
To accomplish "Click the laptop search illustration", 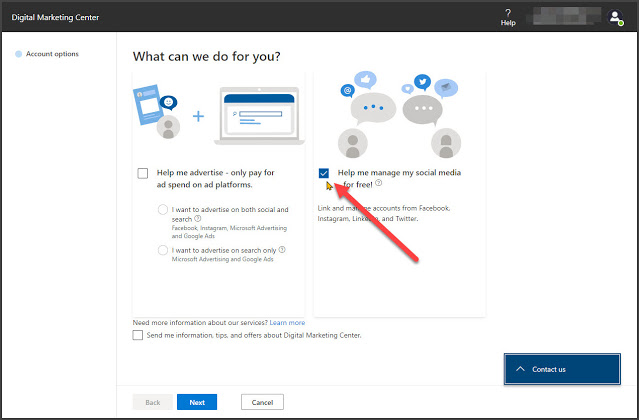I will tap(259, 116).
